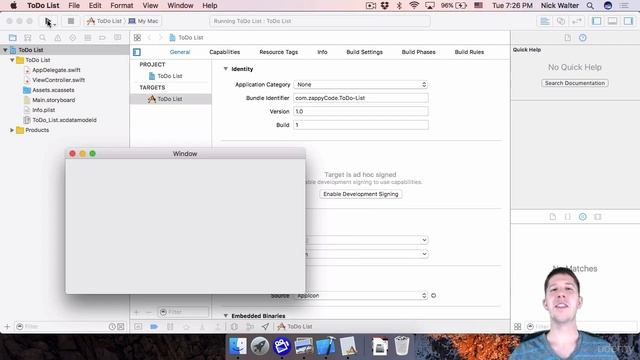Screen dimensions: 640x360
Task: Toggle breakpoints activation in debug bar
Action: point(154,327)
